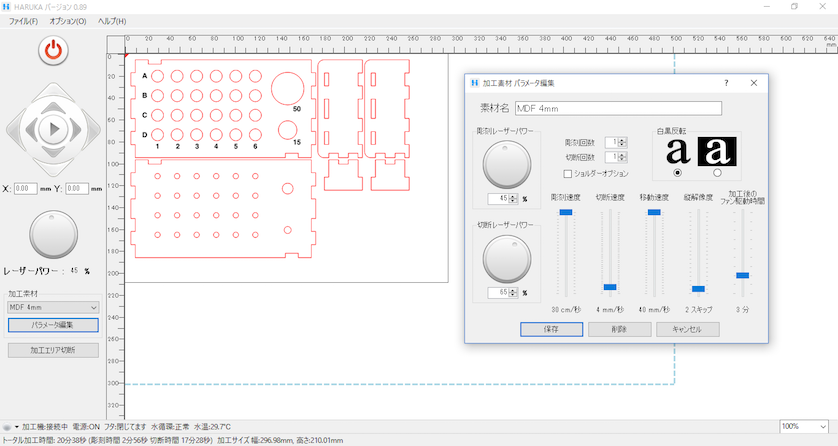Open the 加工素材 MDF 4mm dropdown
The width and height of the screenshot is (838, 446).
point(52,308)
